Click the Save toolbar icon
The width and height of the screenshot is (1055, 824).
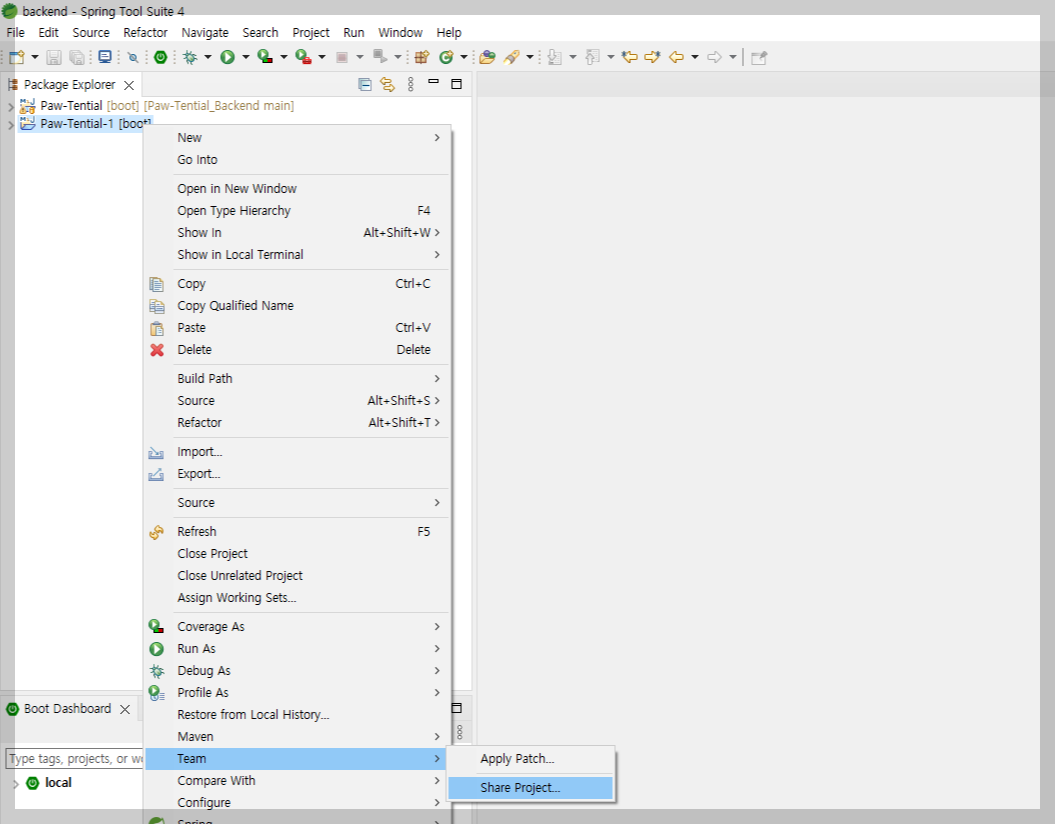(54, 58)
